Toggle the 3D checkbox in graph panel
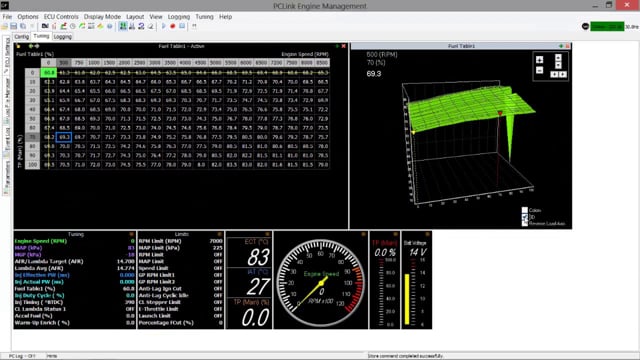This screenshot has width=640, height=360. click(x=524, y=217)
